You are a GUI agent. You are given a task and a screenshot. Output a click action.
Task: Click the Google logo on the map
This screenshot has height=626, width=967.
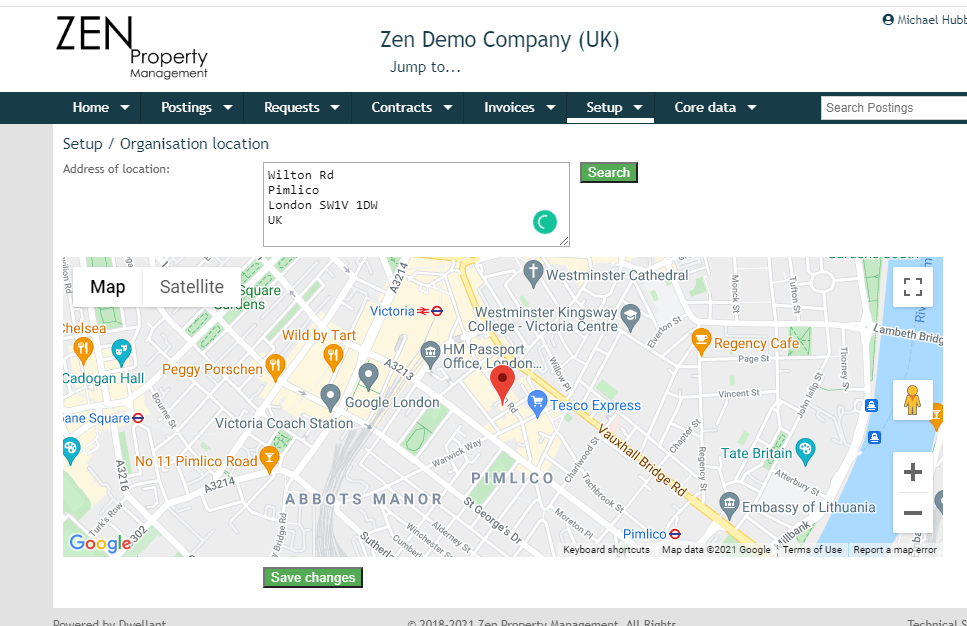coord(97,541)
